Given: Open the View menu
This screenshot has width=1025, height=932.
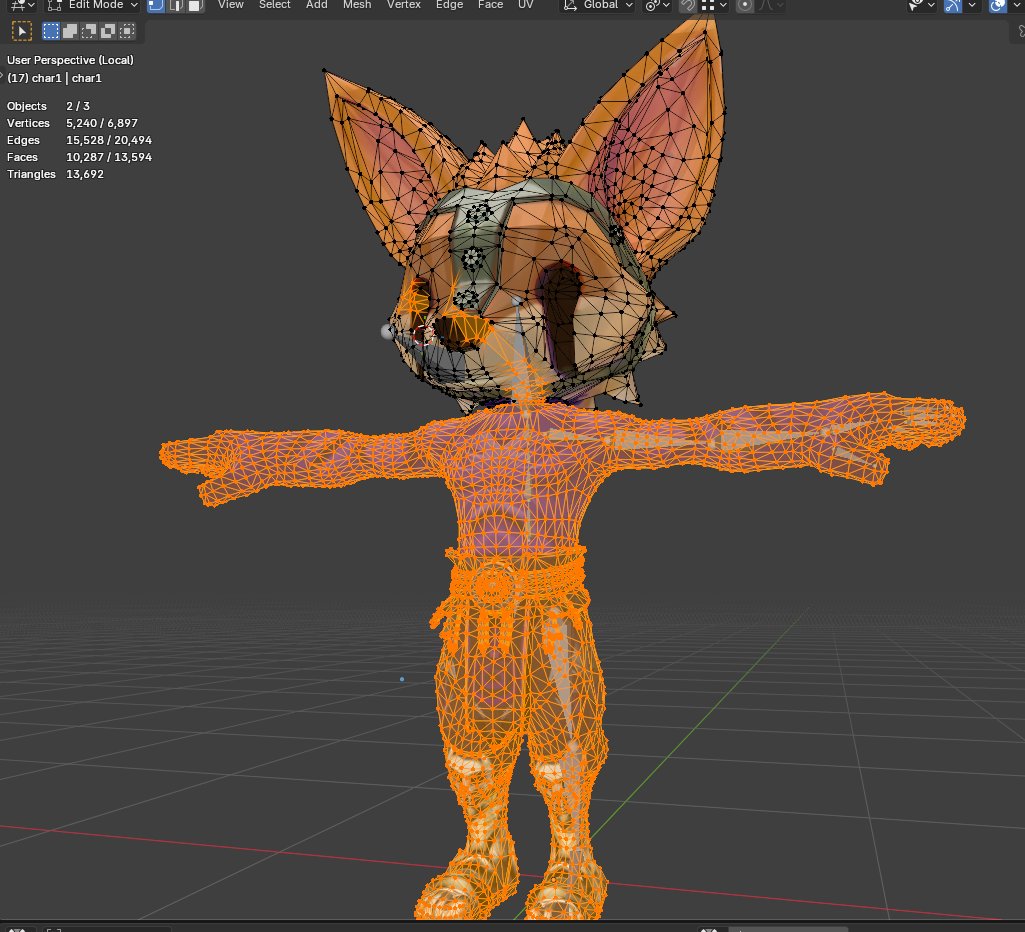Looking at the screenshot, I should tap(231, 5).
